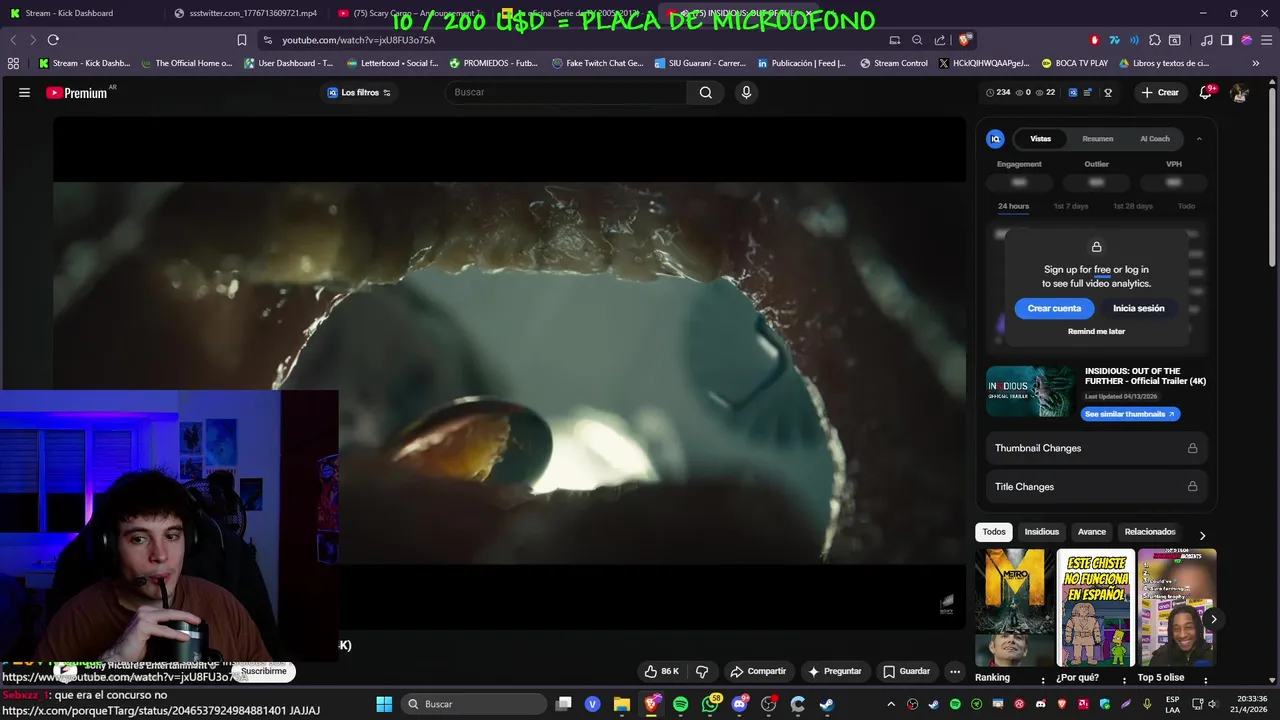Click the Suscribirme subscribe button
Image resolution: width=1280 pixels, height=720 pixels.
tap(264, 671)
